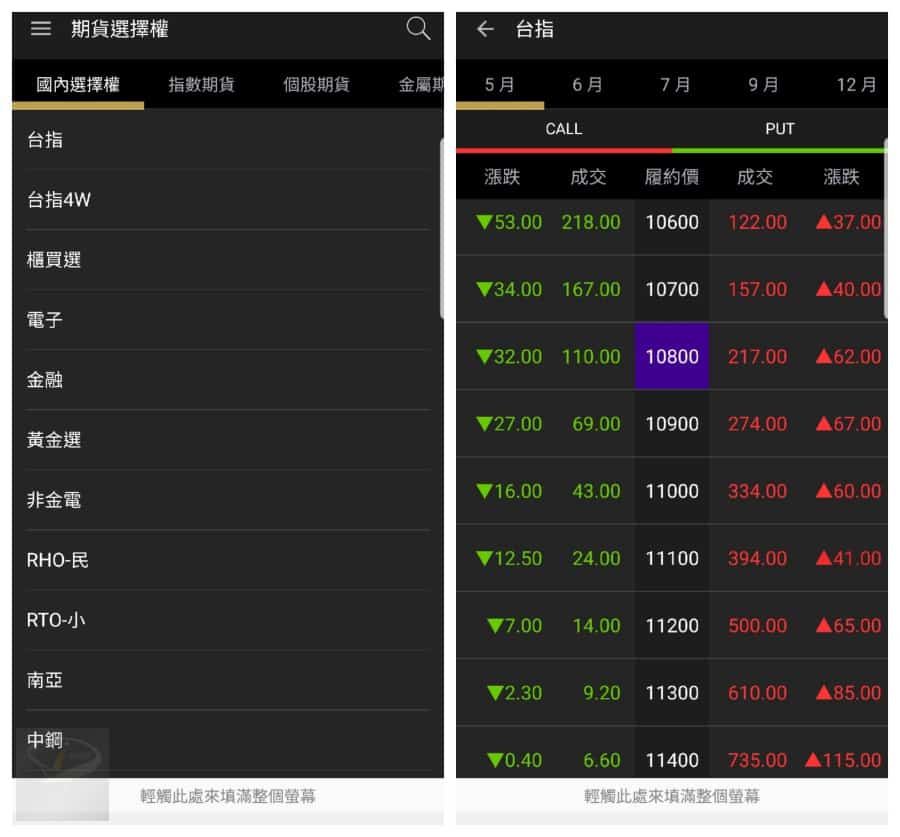The height and width of the screenshot is (837, 900).
Task: Tap the put price 735.00
Action: point(757,760)
